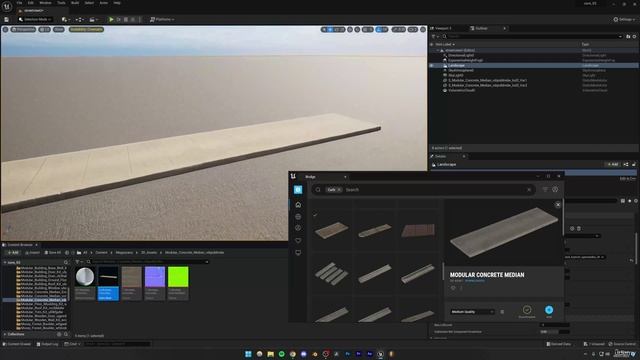The image size is (640, 360).
Task: Clear the Bridge search field with X
Action: (529, 189)
